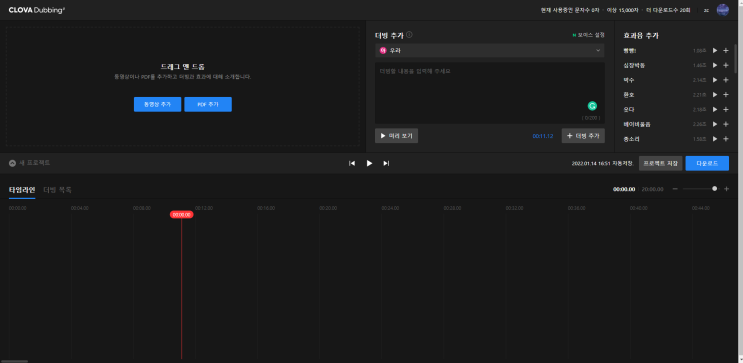Add the 심장박동 sound effect
Screen dimensions: 743x363
coord(725,65)
